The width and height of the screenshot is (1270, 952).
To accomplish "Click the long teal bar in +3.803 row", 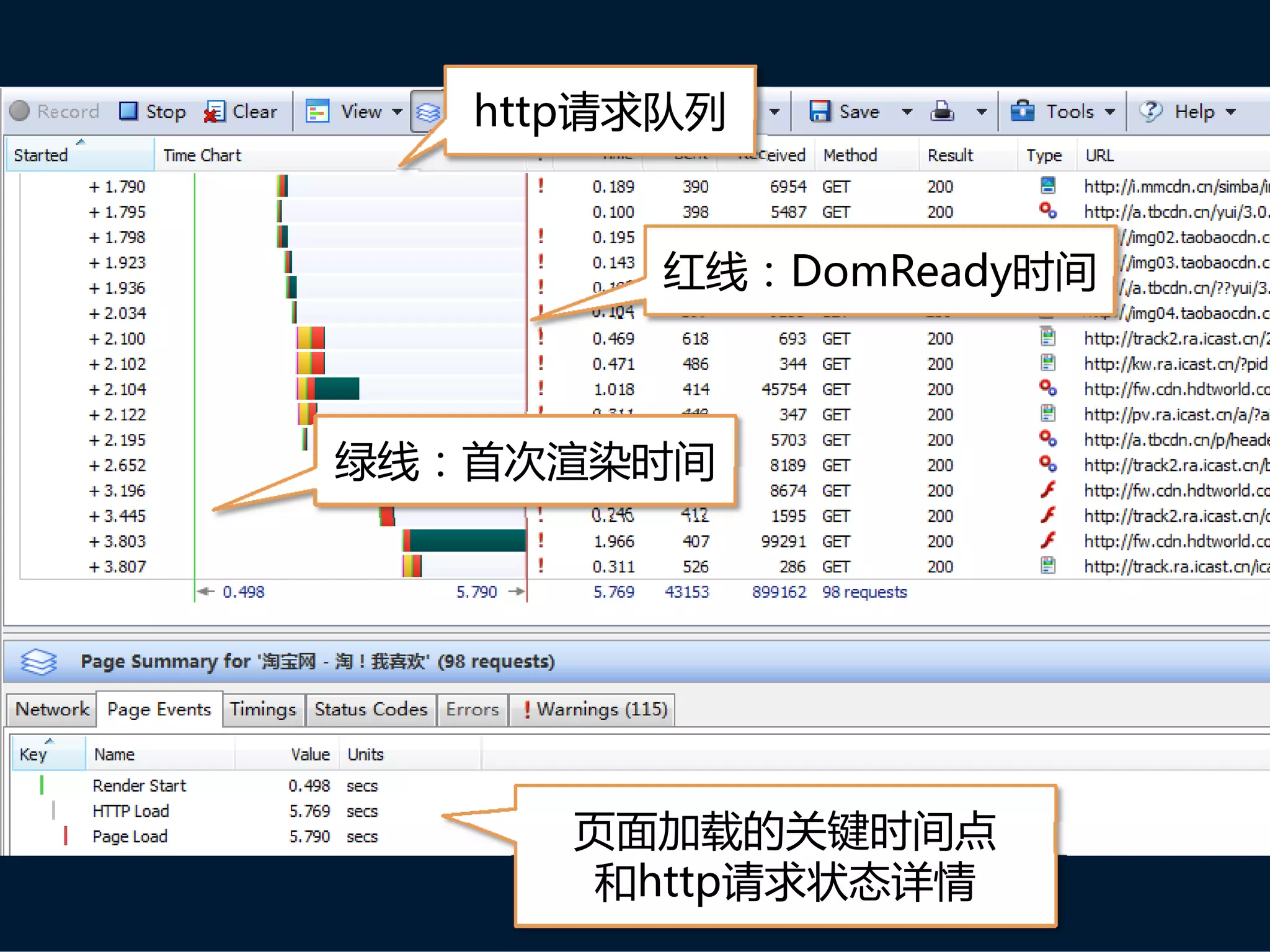I will (x=468, y=540).
